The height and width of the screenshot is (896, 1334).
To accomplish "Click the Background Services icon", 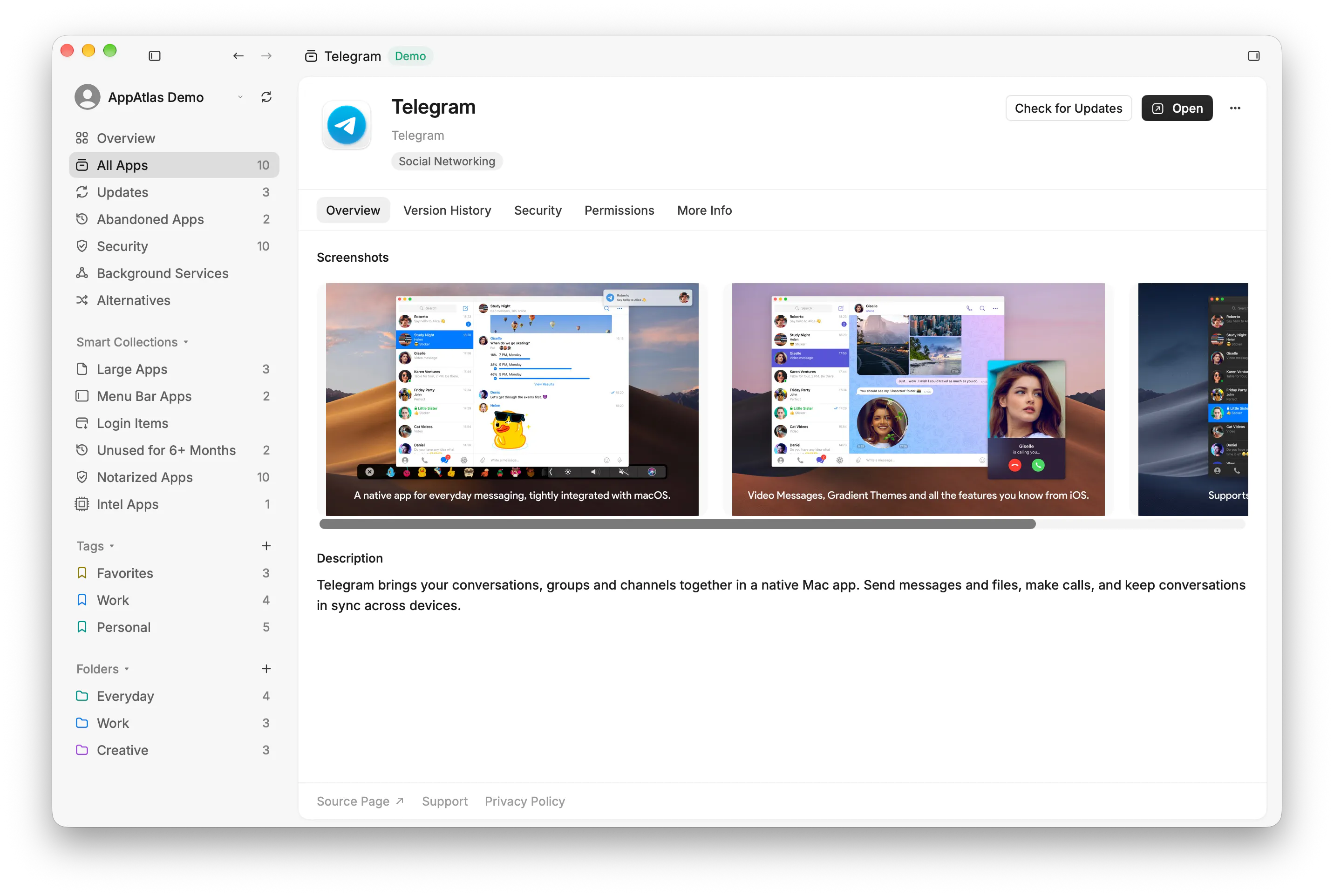I will (x=82, y=273).
